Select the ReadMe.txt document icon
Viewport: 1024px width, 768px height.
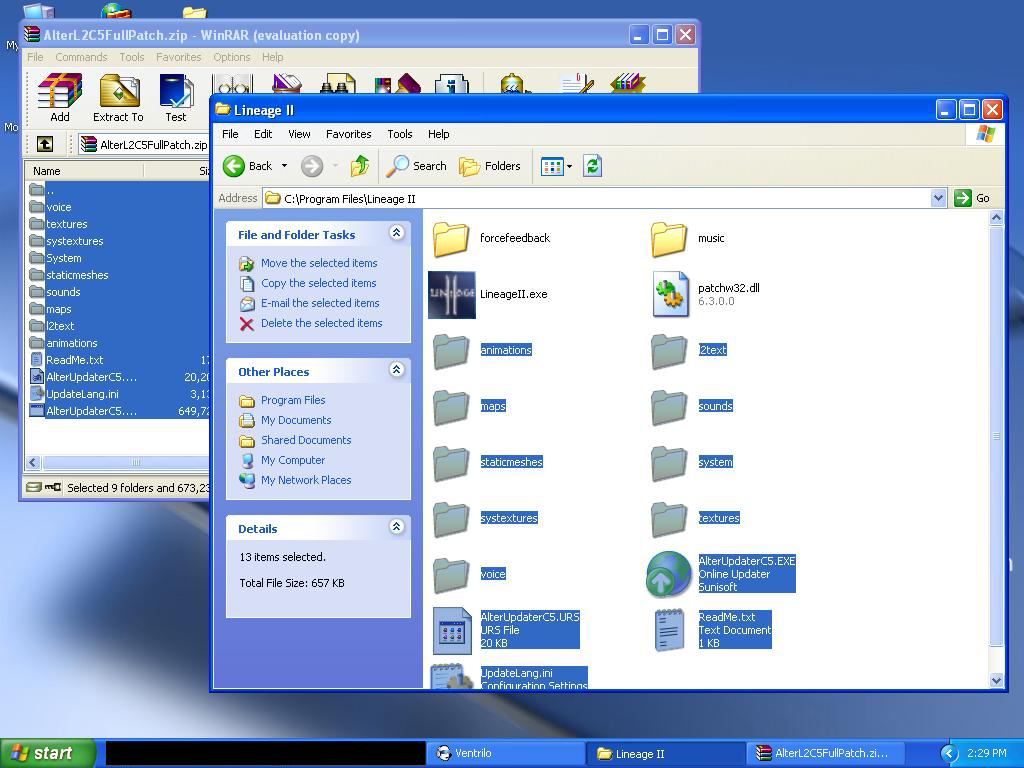669,630
